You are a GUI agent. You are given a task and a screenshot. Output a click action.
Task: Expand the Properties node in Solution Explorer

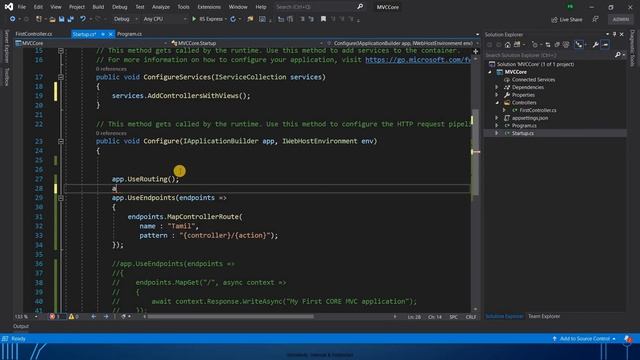[497, 95]
